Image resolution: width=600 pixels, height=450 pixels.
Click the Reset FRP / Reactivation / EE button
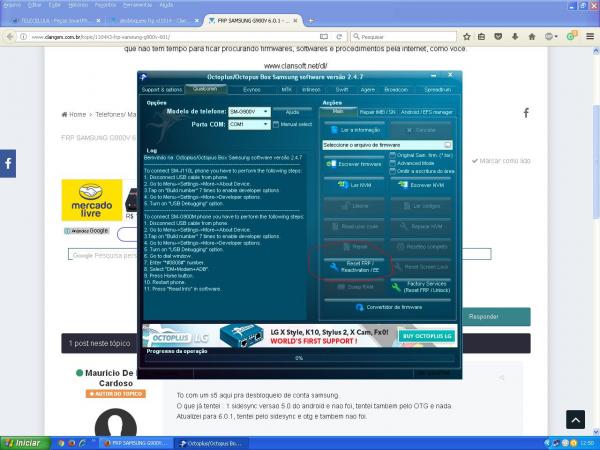click(x=354, y=266)
